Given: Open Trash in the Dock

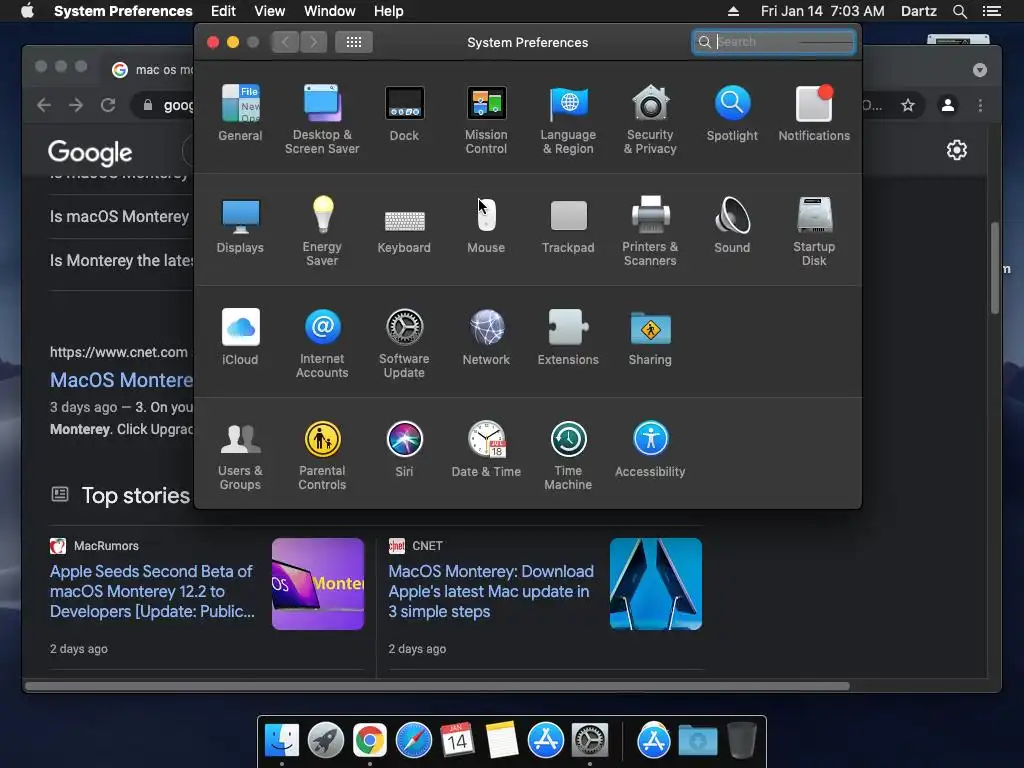Looking at the screenshot, I should point(742,741).
